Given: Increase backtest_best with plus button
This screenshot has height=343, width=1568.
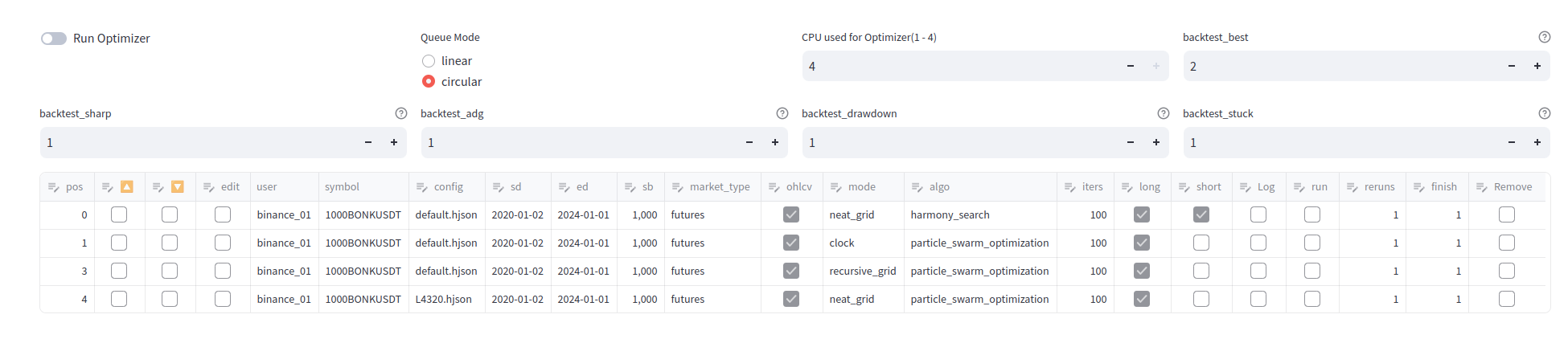Looking at the screenshot, I should coord(1537,66).
